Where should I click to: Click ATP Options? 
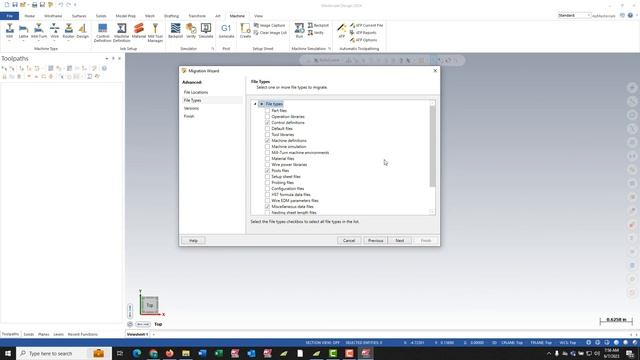click(363, 40)
